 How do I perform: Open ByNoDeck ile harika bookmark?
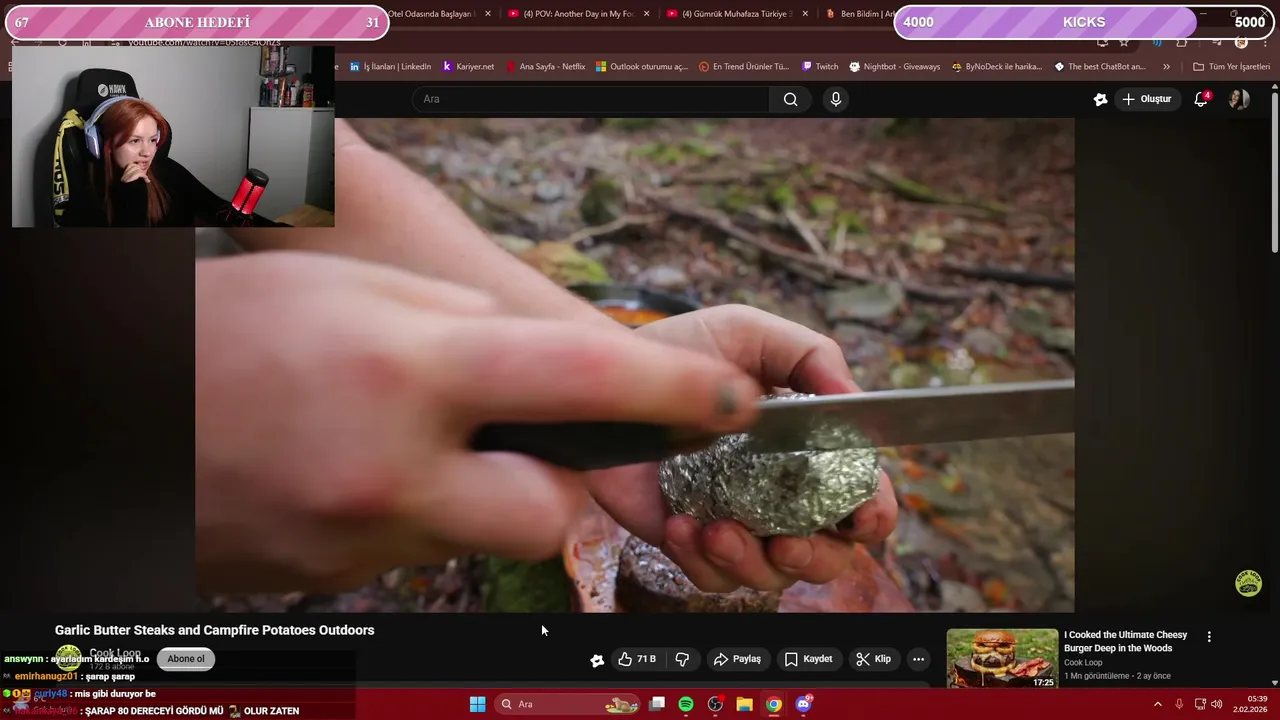(x=996, y=67)
